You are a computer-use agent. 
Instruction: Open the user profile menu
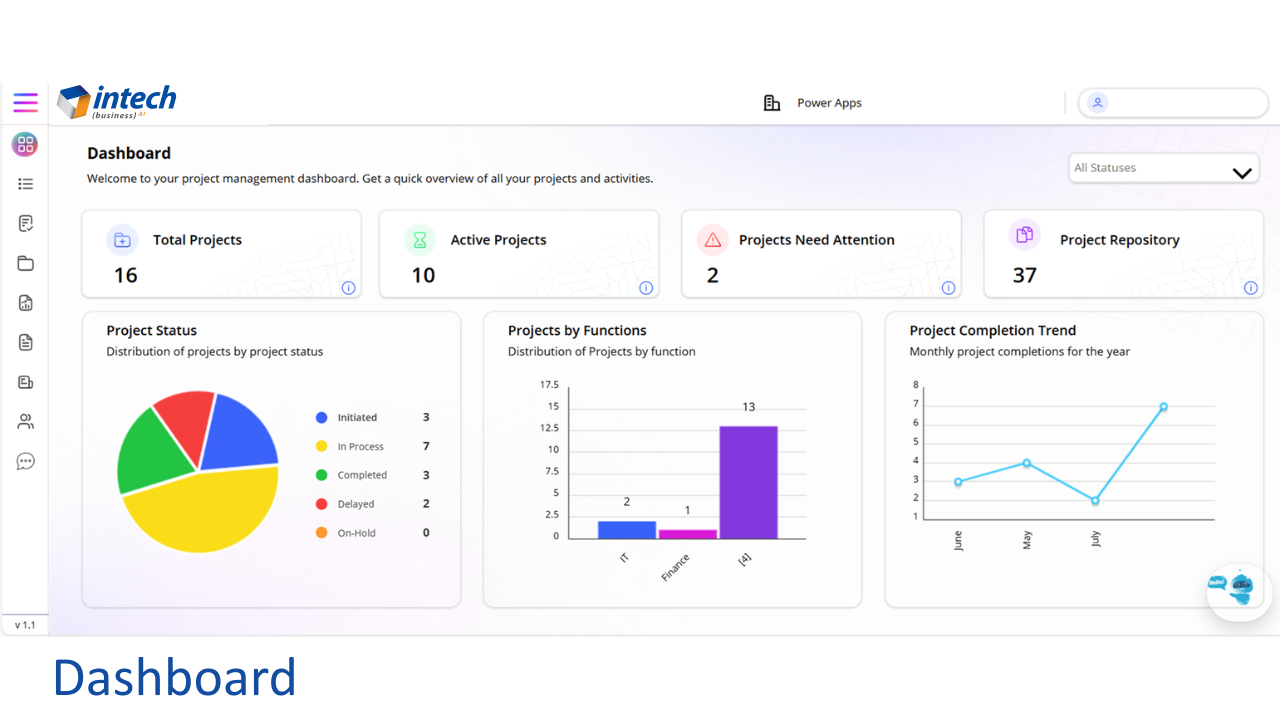tap(1173, 103)
